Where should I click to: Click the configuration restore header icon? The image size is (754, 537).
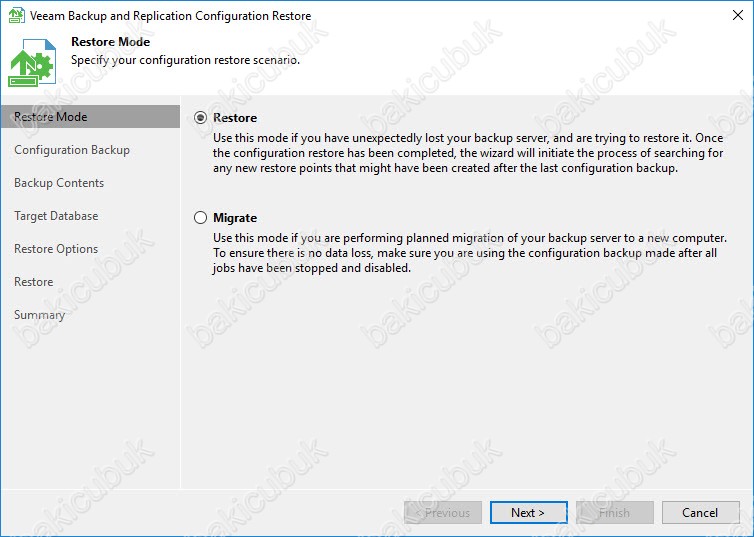click(x=32, y=62)
